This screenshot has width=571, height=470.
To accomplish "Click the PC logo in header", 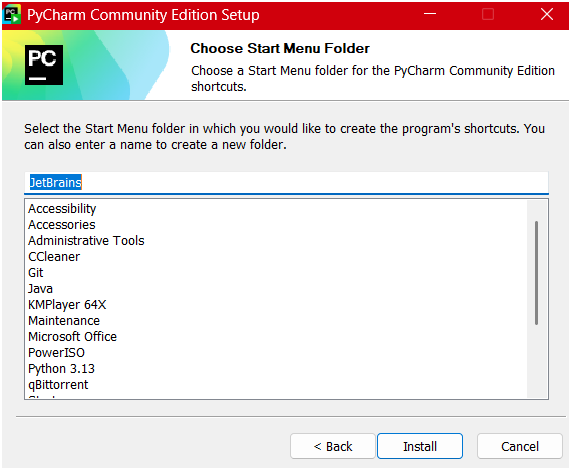I will coord(44,65).
